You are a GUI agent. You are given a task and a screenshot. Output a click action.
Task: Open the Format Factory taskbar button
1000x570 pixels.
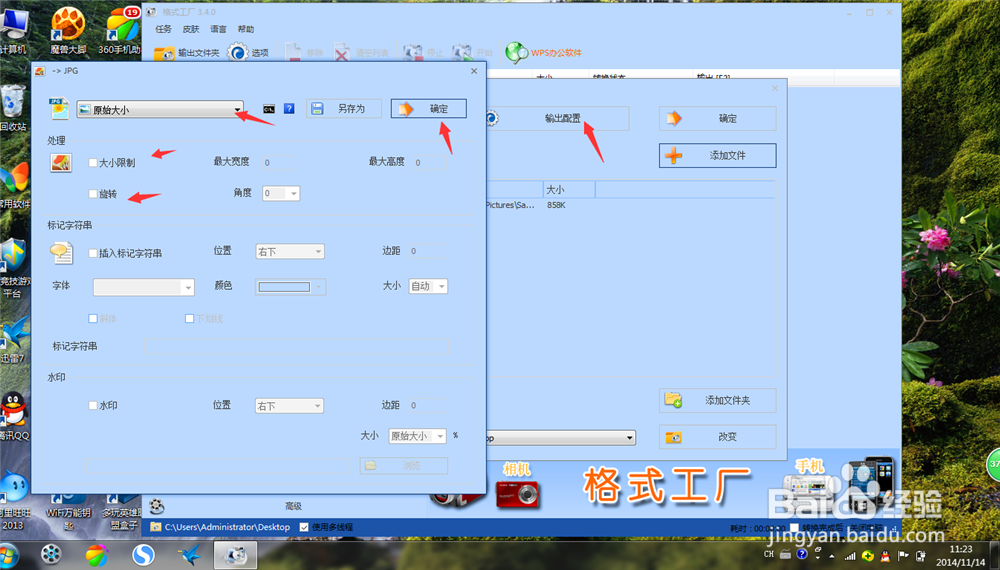coord(235,555)
